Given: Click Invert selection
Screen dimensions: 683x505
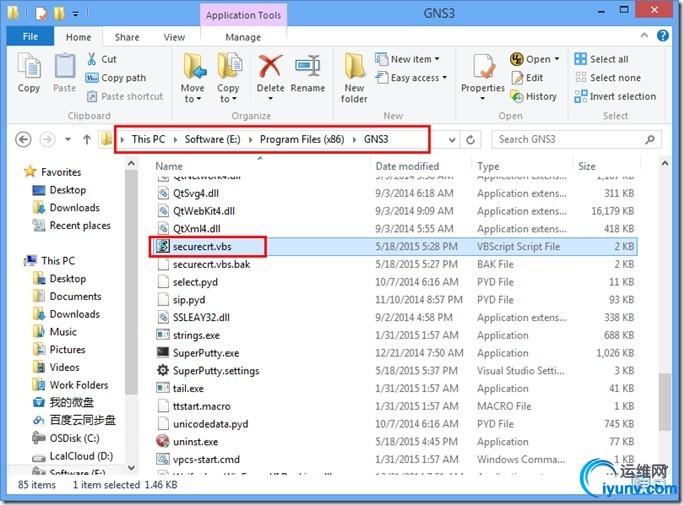Looking at the screenshot, I should coord(615,96).
